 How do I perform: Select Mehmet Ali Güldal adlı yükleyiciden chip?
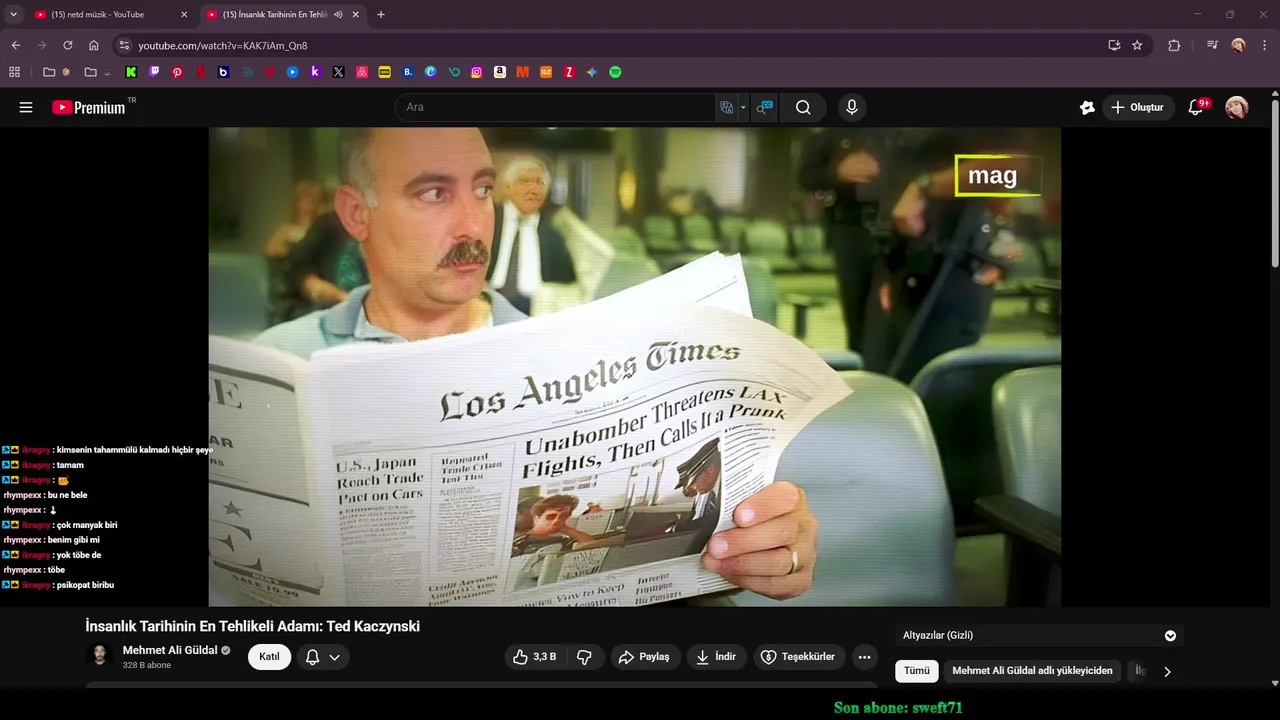[x=1032, y=671]
